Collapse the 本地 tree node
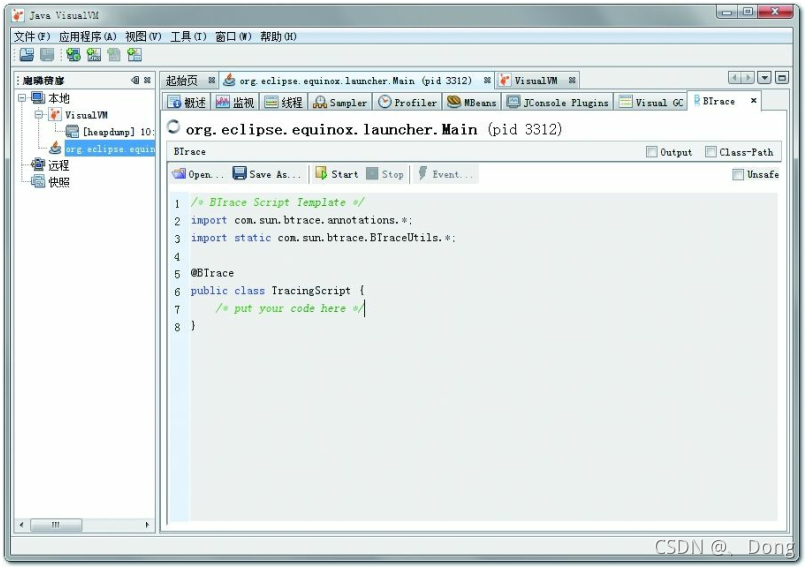This screenshot has height=568, width=810. [22, 98]
